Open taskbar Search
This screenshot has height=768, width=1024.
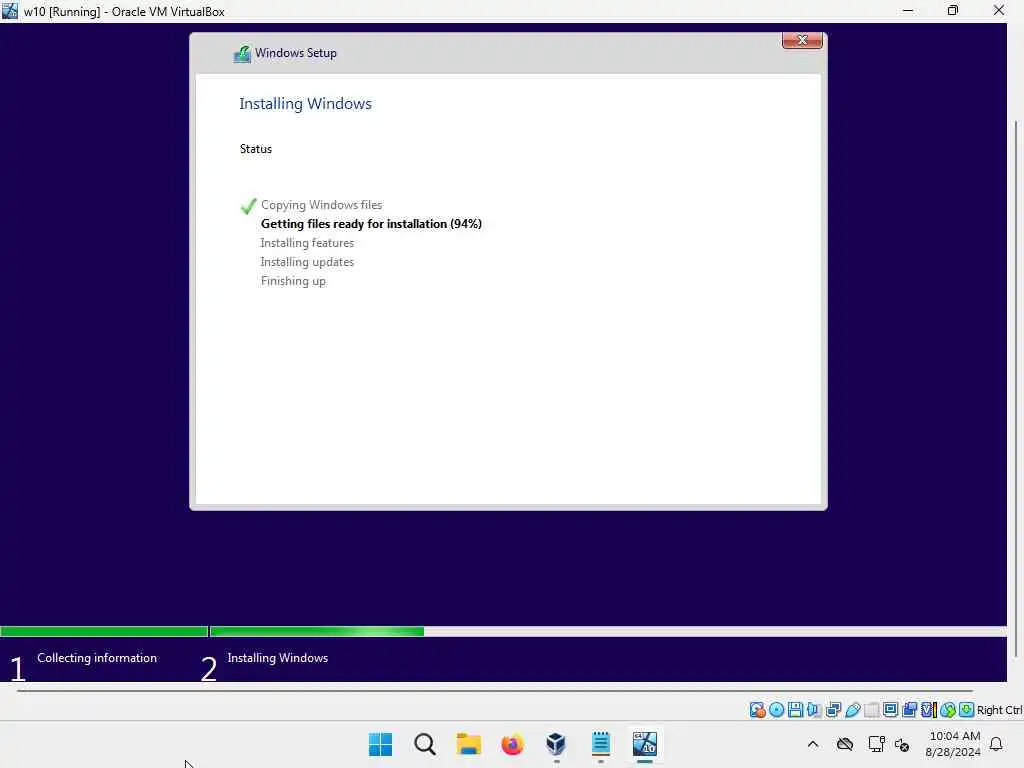(424, 744)
